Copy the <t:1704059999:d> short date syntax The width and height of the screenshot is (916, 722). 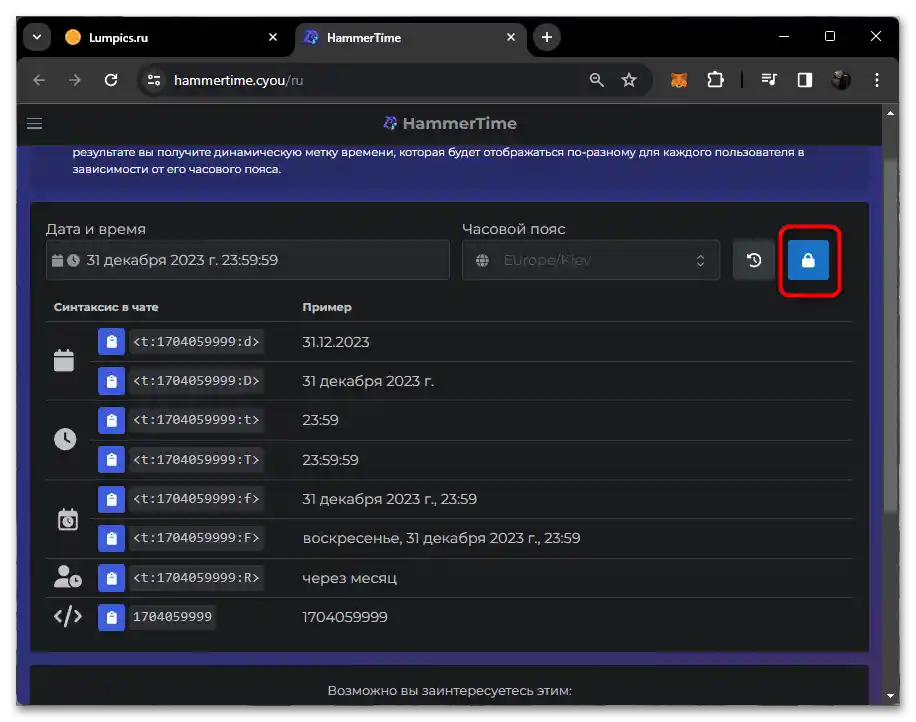click(111, 342)
